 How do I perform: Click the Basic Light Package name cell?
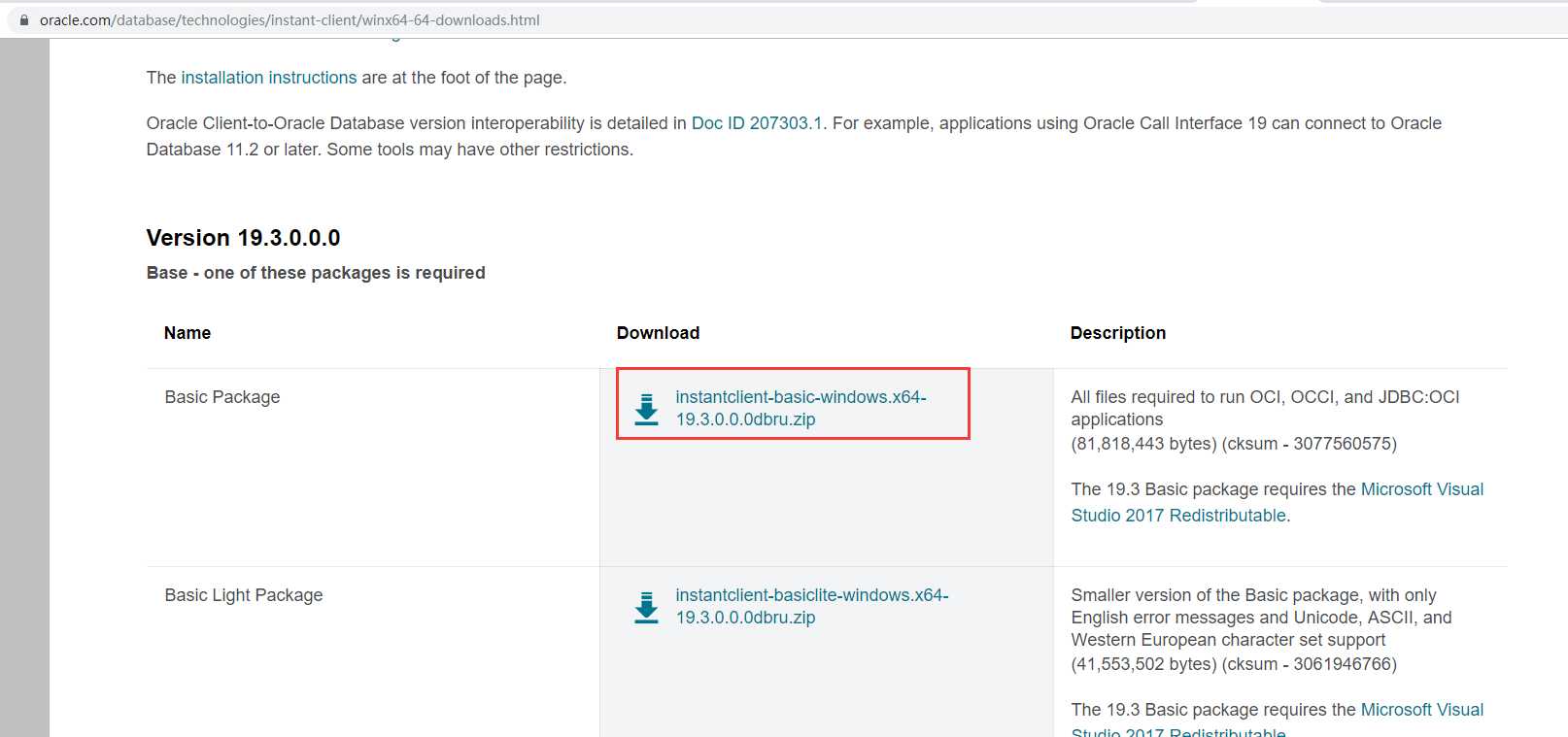click(244, 595)
